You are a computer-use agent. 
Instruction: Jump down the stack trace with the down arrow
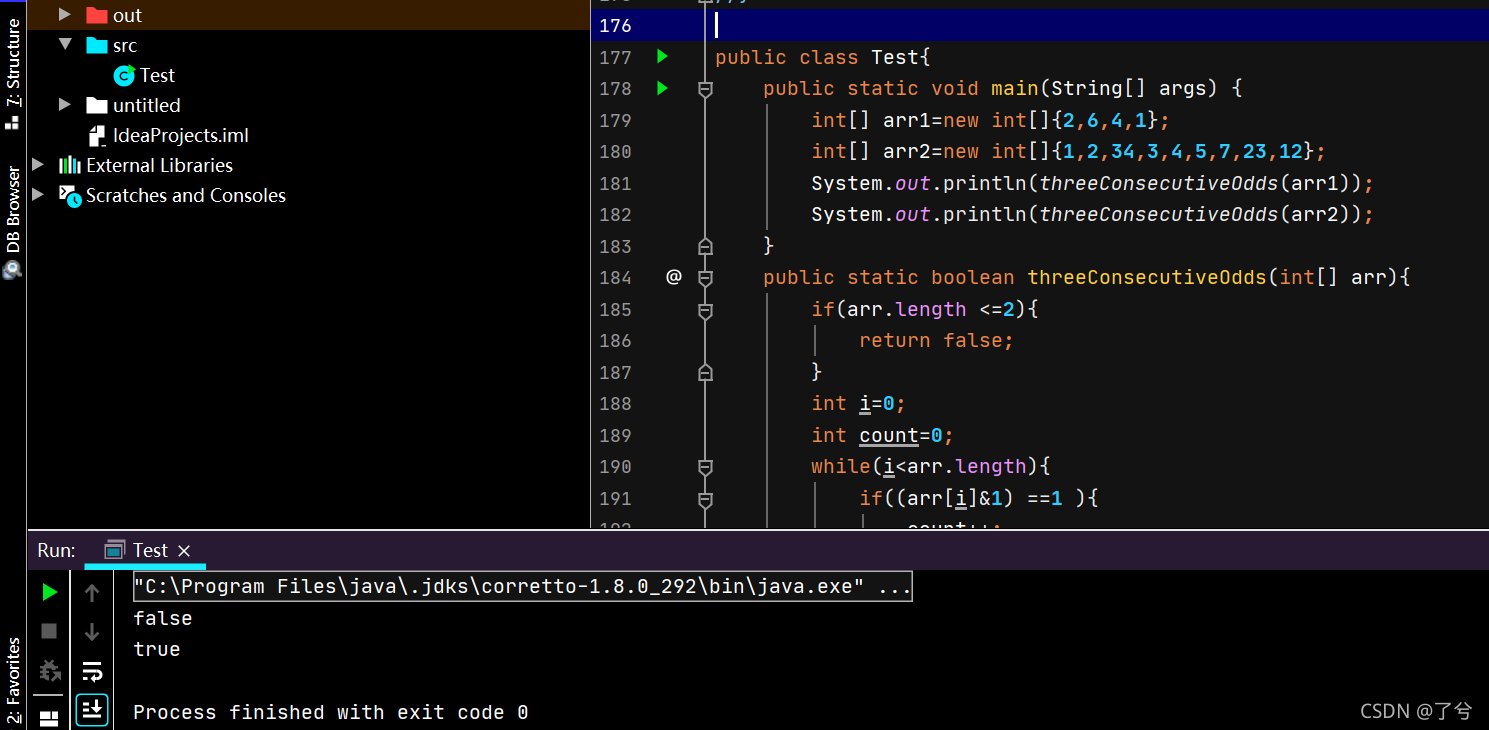click(x=92, y=631)
